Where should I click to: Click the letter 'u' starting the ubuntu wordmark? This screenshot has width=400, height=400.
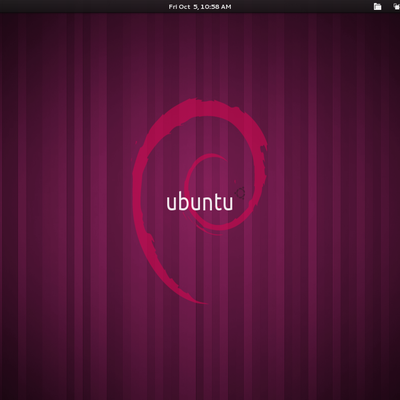pos(171,204)
